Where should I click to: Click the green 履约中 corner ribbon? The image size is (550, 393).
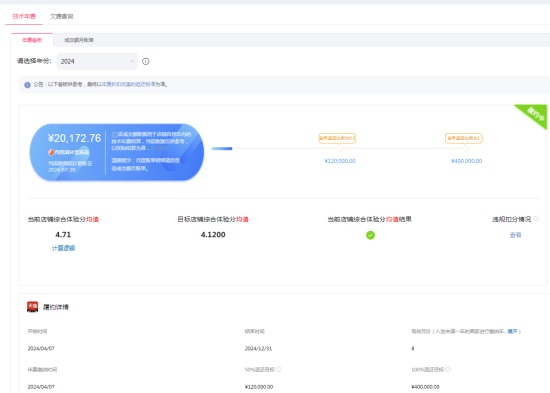pos(535,114)
